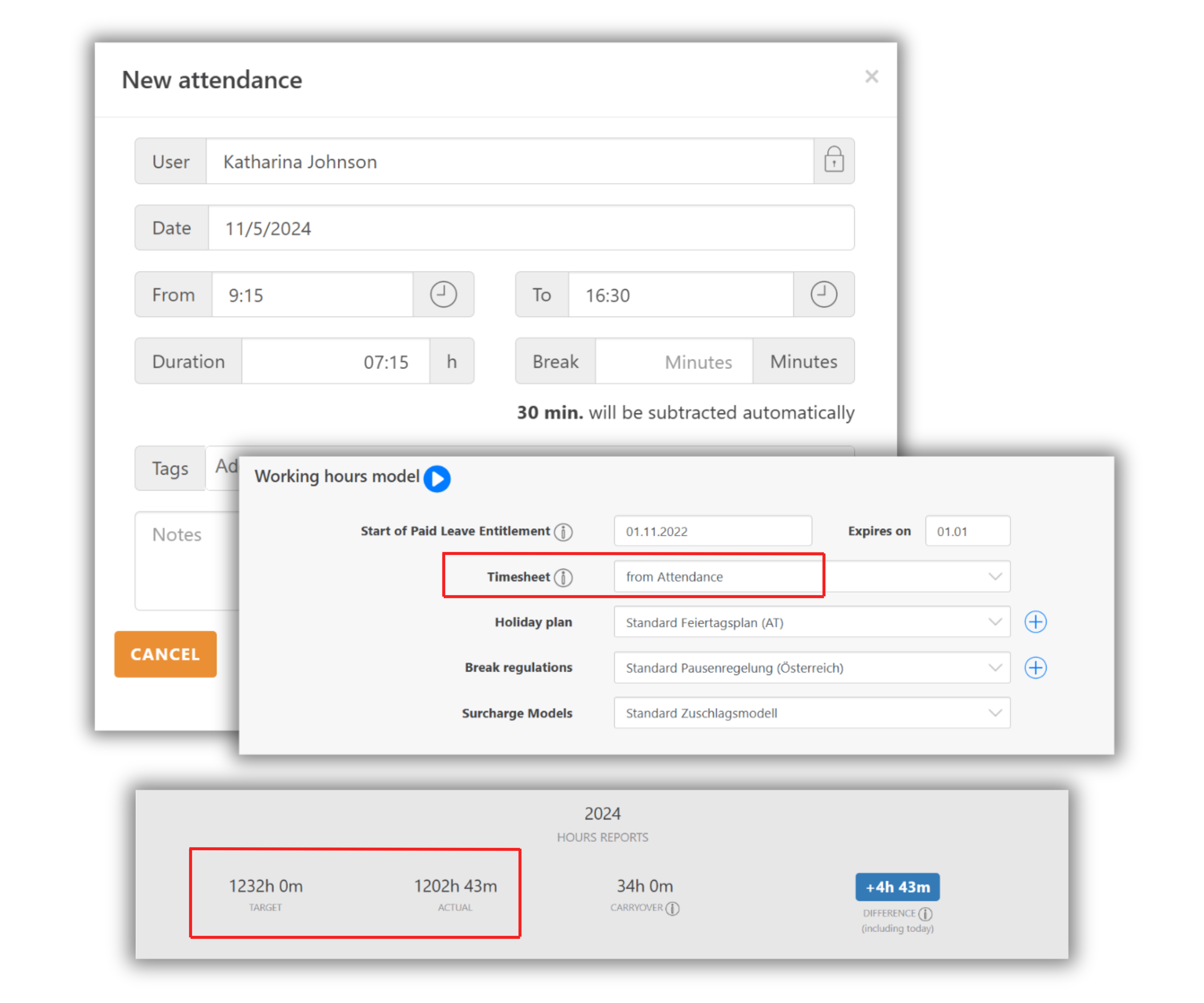The height and width of the screenshot is (1003, 1204).
Task: Show the Difference info tooltip
Action: [925, 913]
